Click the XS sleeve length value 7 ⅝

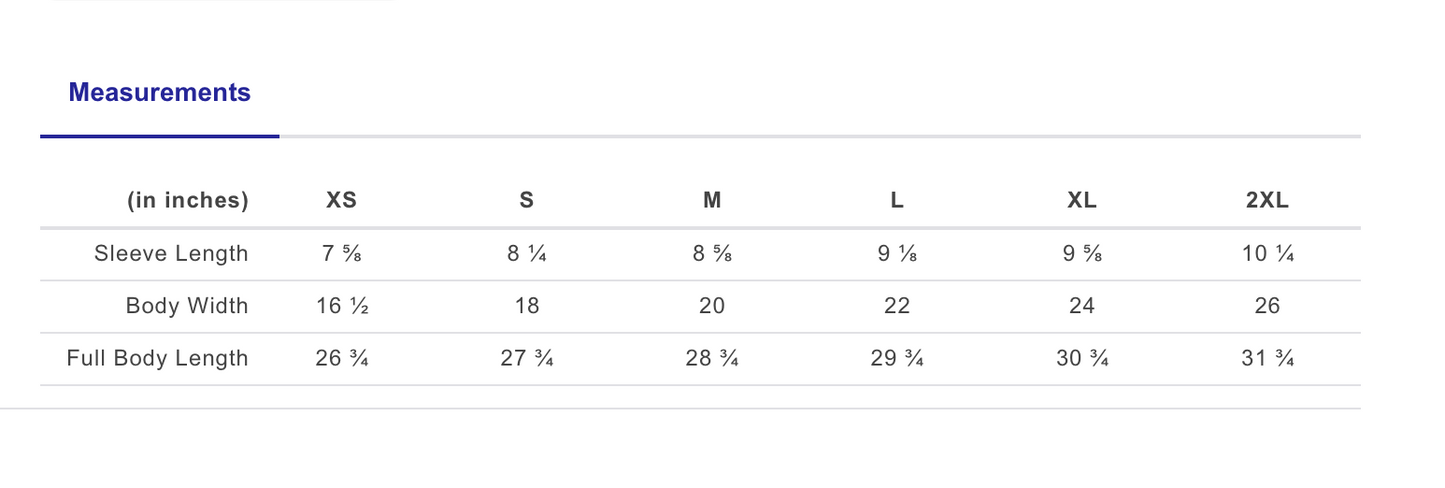coord(342,254)
